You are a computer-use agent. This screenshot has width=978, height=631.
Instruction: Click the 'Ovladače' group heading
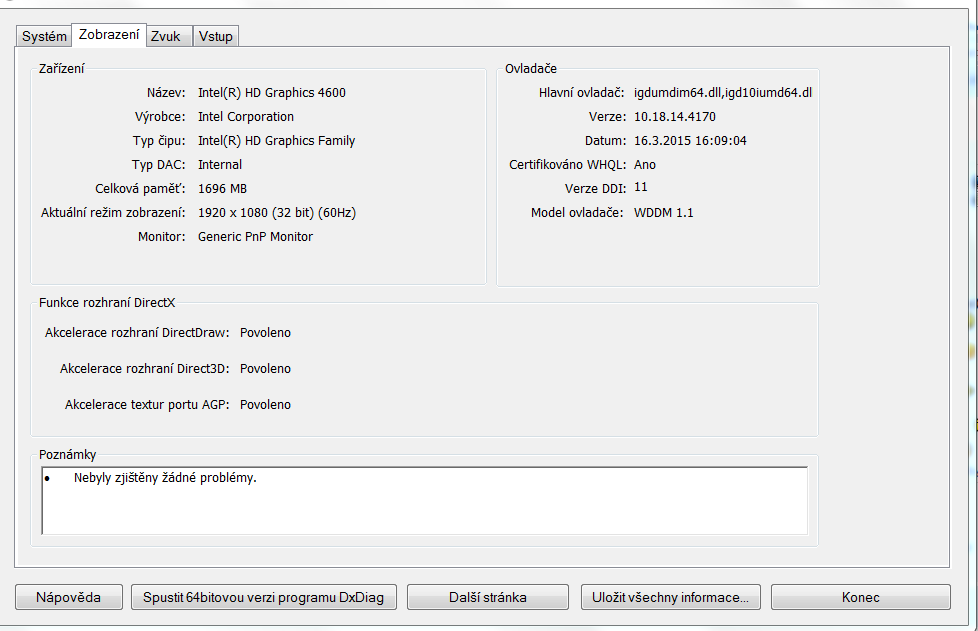coord(531,69)
